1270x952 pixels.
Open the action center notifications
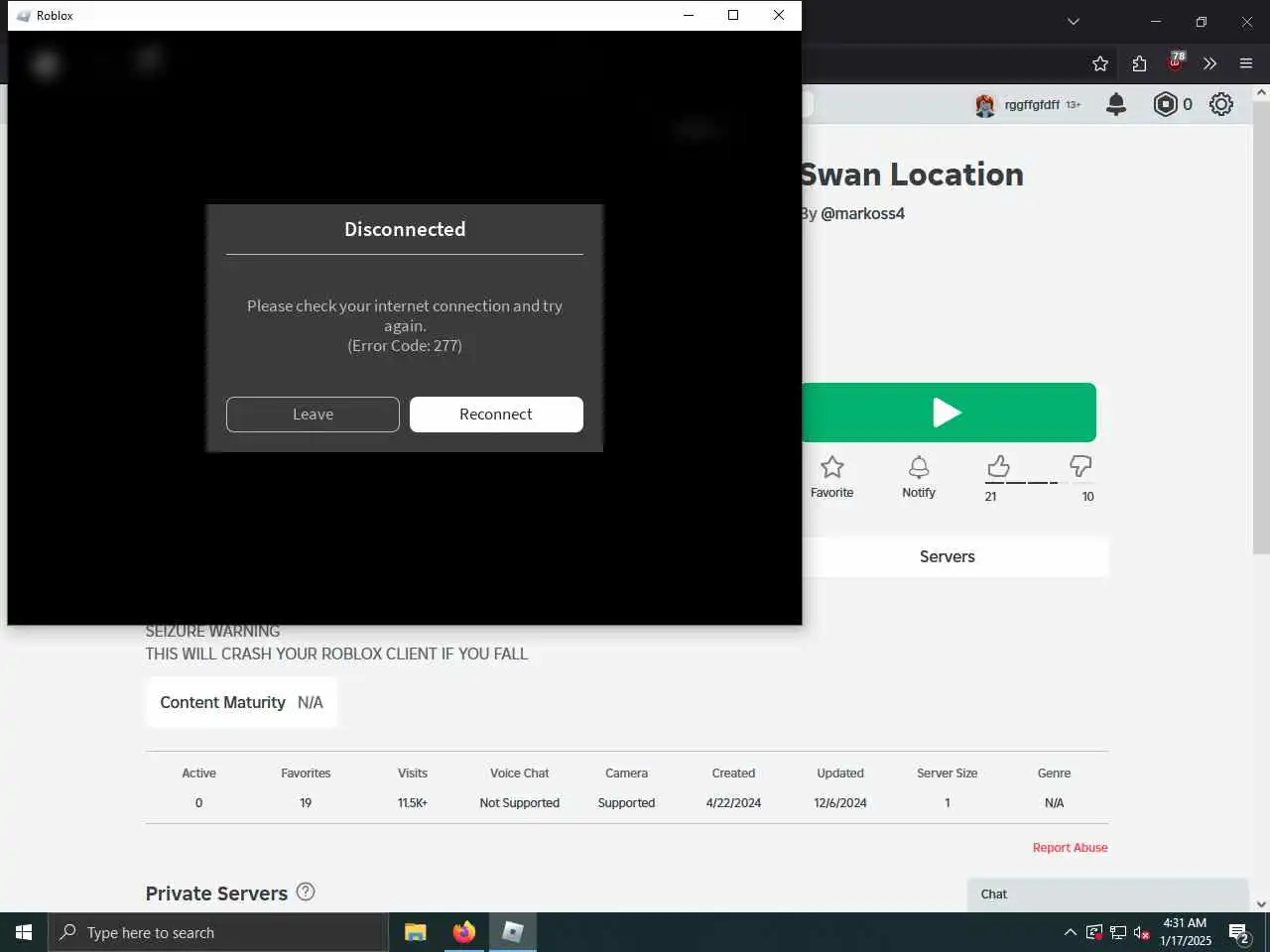(1239, 932)
